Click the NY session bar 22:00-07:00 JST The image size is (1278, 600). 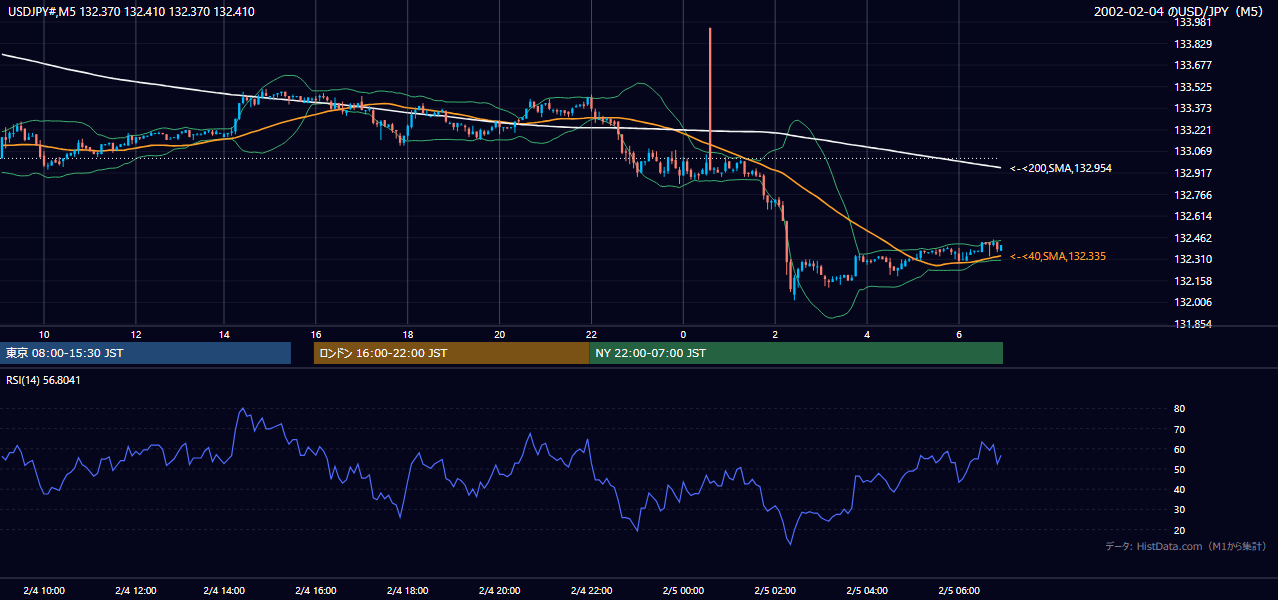click(x=796, y=353)
